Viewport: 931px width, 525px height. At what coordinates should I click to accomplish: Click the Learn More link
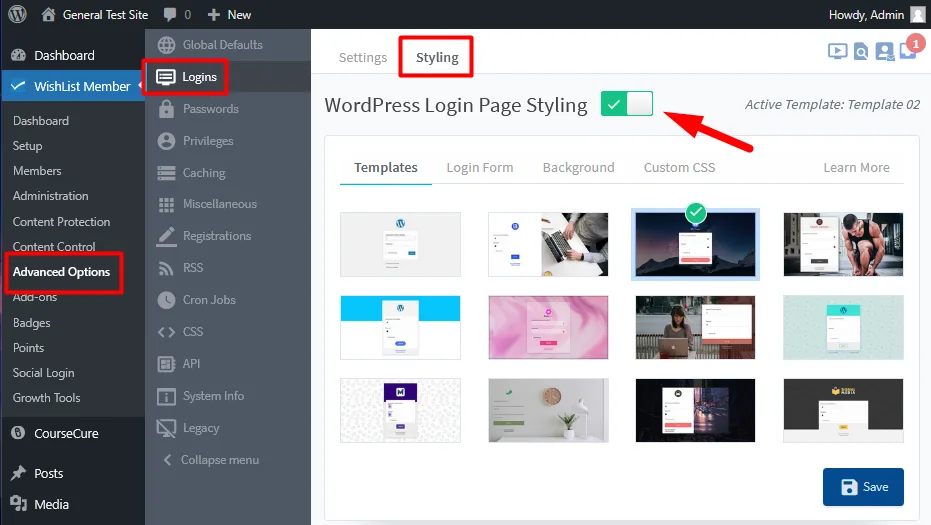(856, 167)
